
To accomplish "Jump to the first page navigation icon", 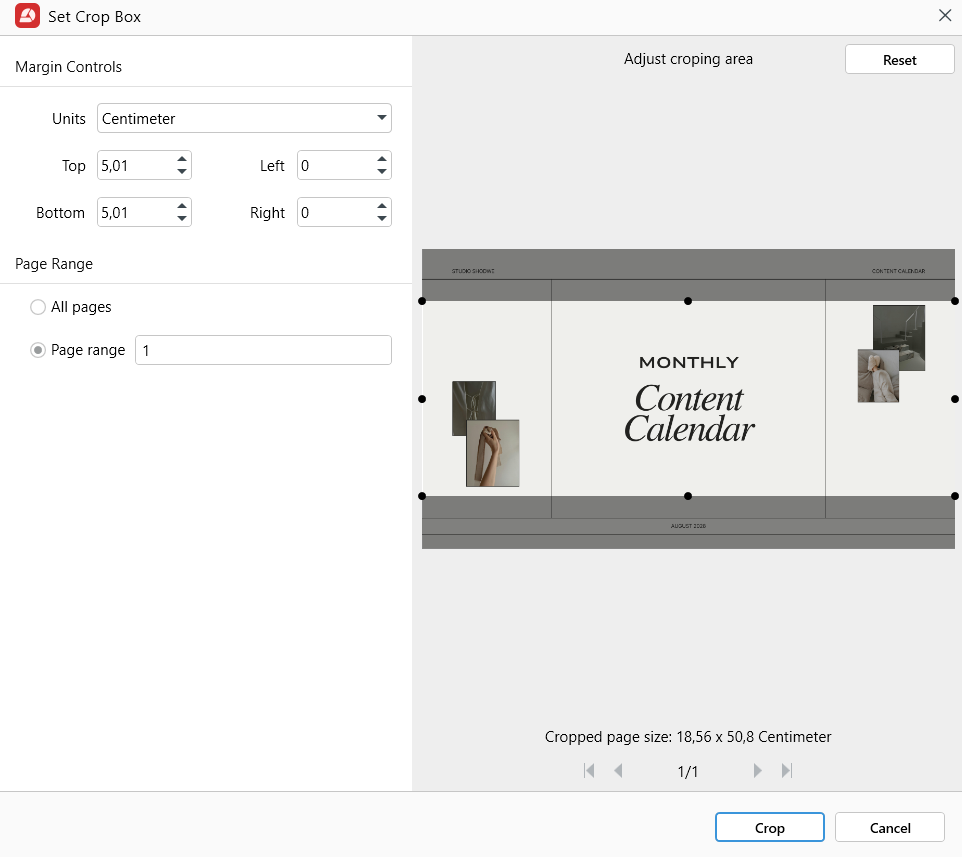I will (x=589, y=770).
